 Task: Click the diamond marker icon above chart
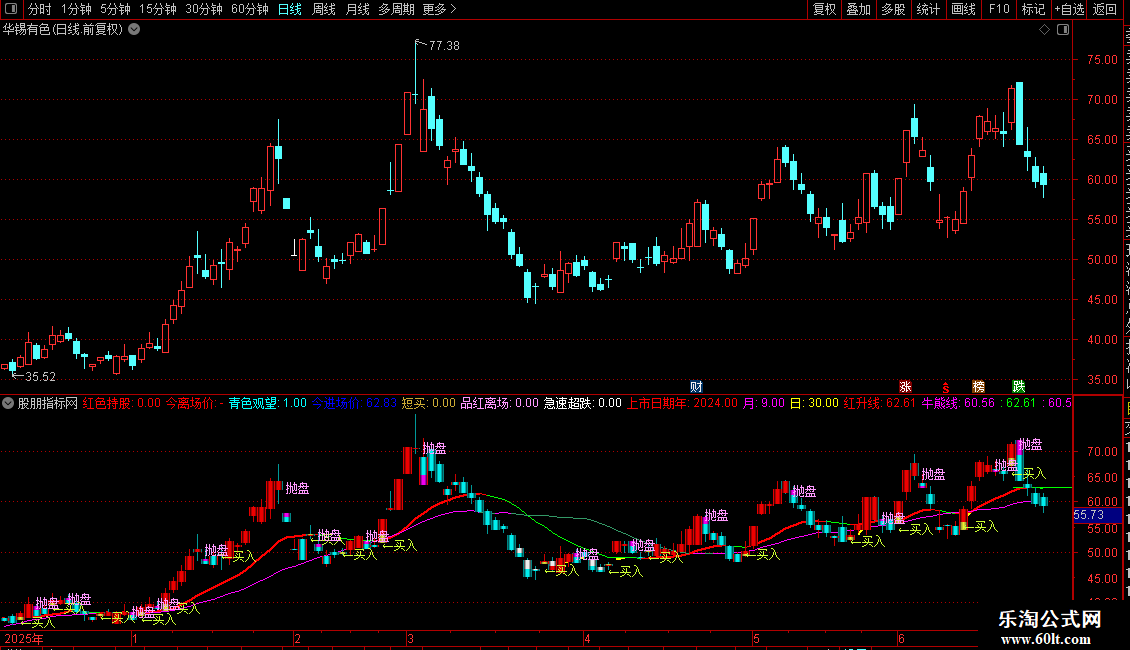point(1044,30)
